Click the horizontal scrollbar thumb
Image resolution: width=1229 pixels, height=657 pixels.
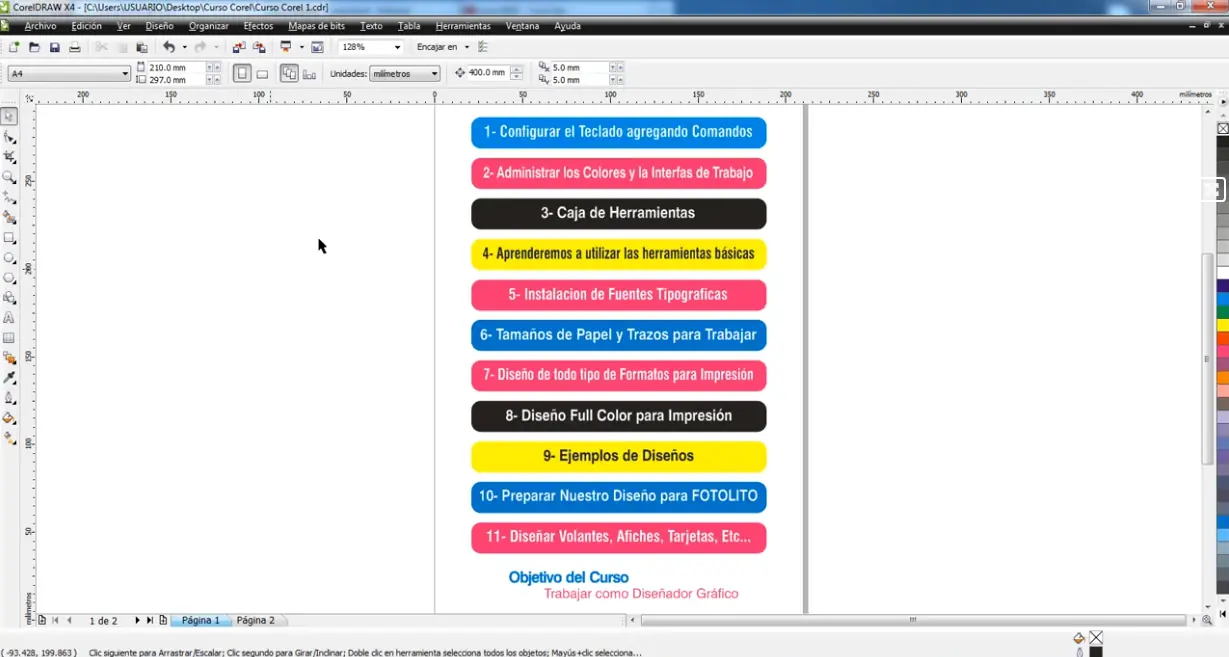point(912,621)
